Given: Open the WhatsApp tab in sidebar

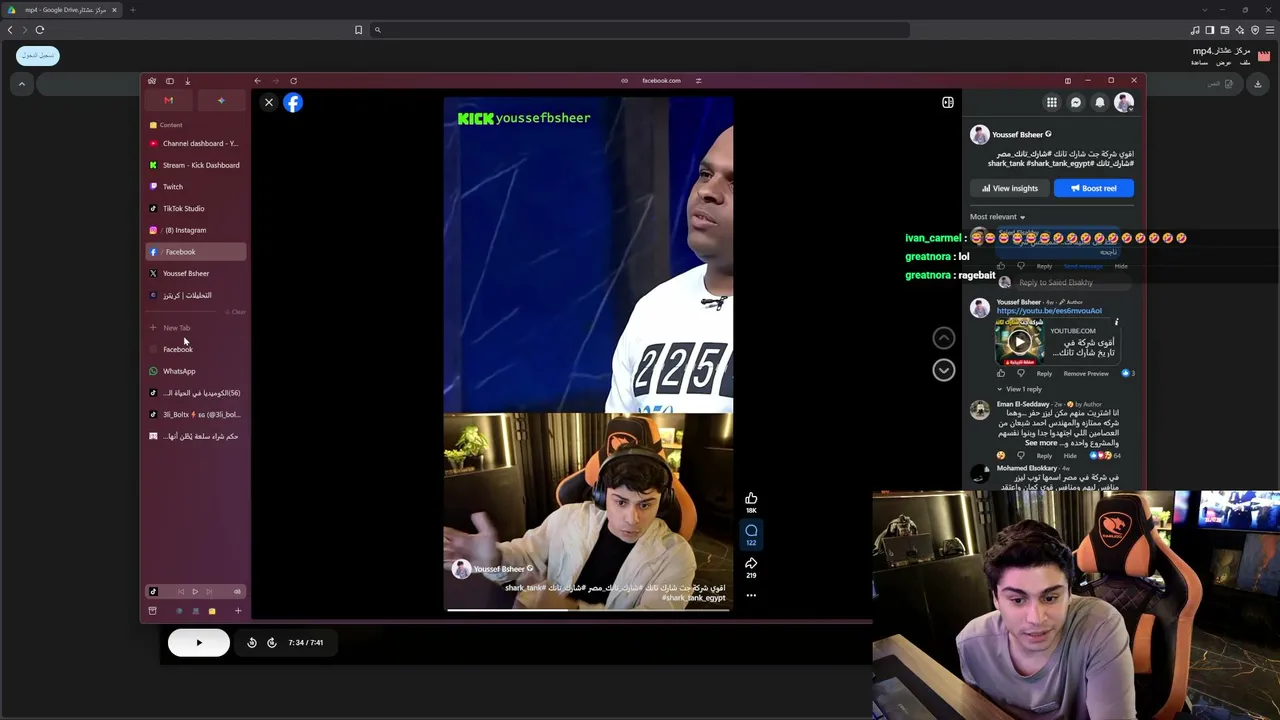Looking at the screenshot, I should [x=196, y=371].
